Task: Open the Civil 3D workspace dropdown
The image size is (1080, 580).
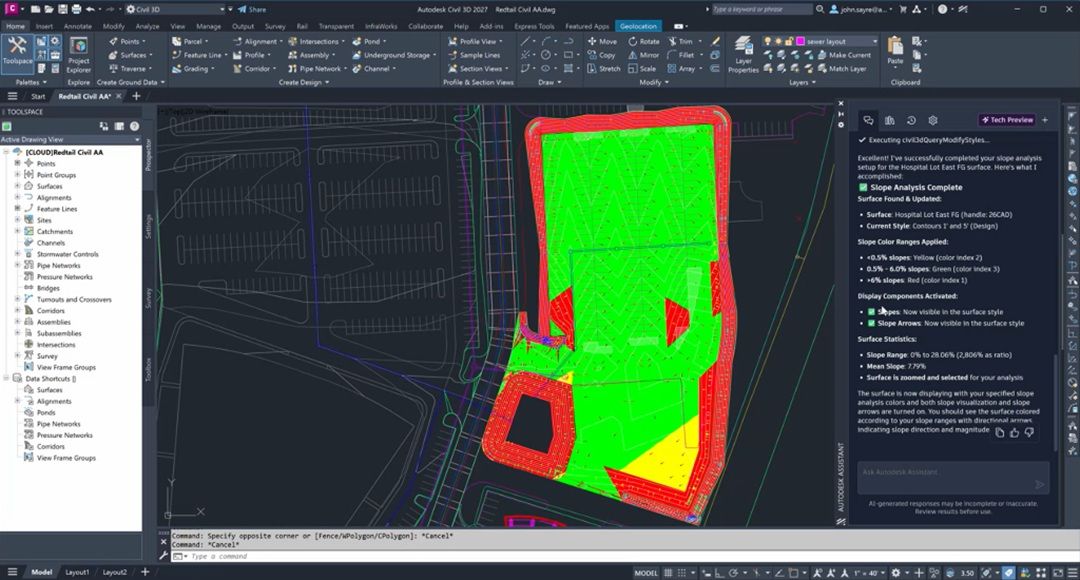Action: click(222, 10)
